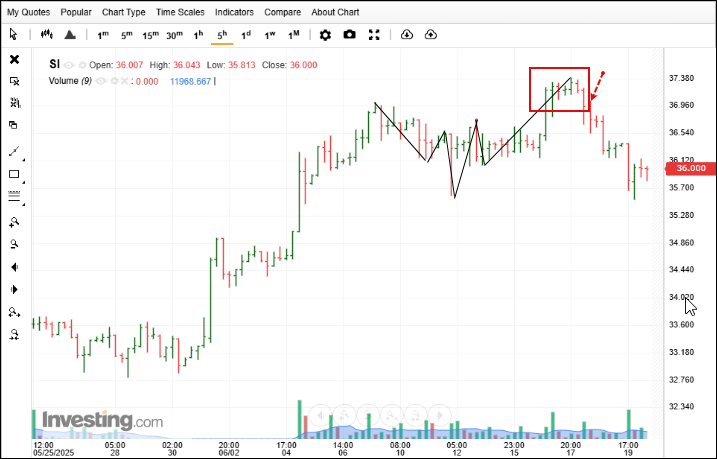Click the cloud upload (save chart) icon

tap(431, 35)
